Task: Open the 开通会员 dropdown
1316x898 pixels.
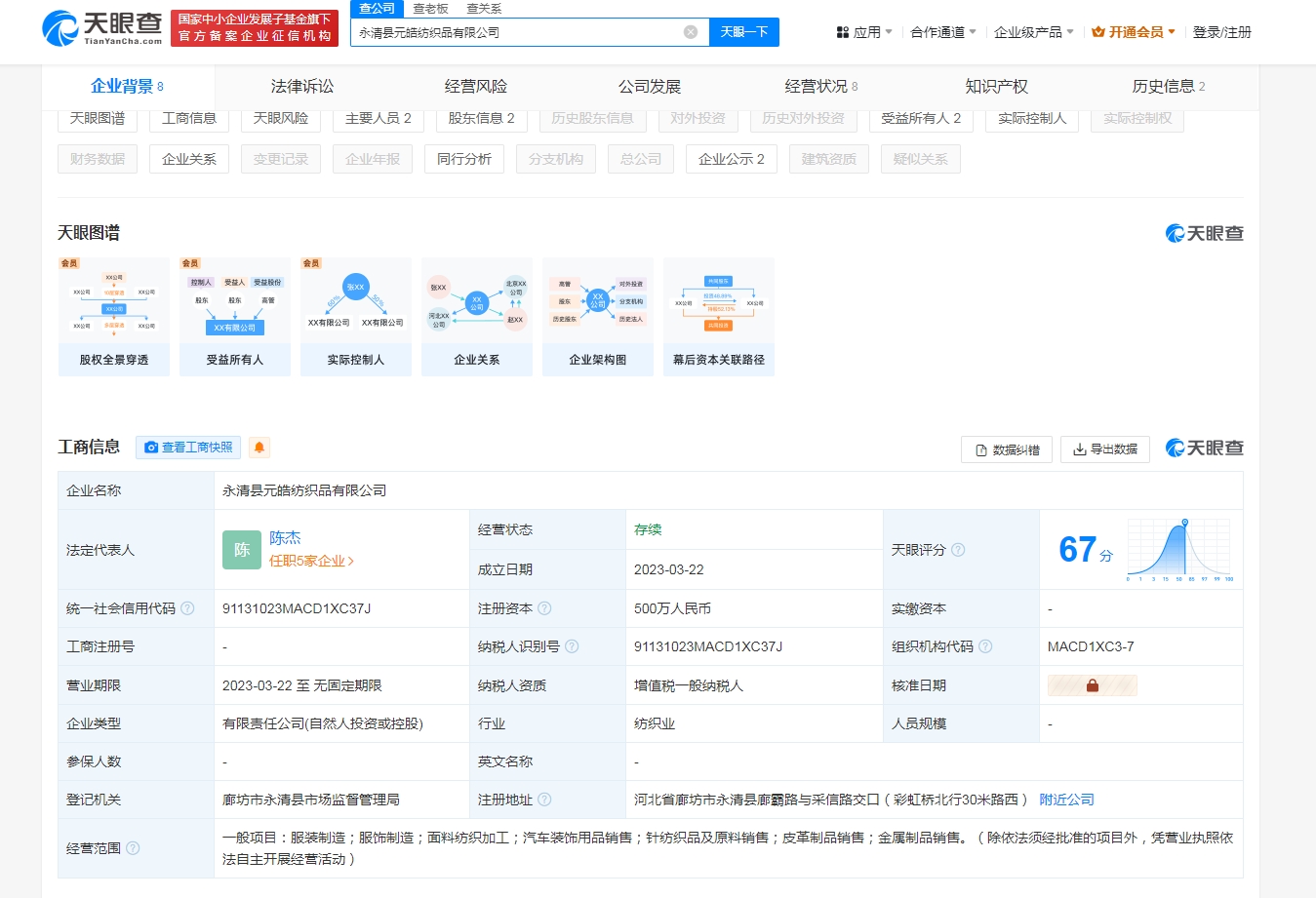Action: point(1134,32)
